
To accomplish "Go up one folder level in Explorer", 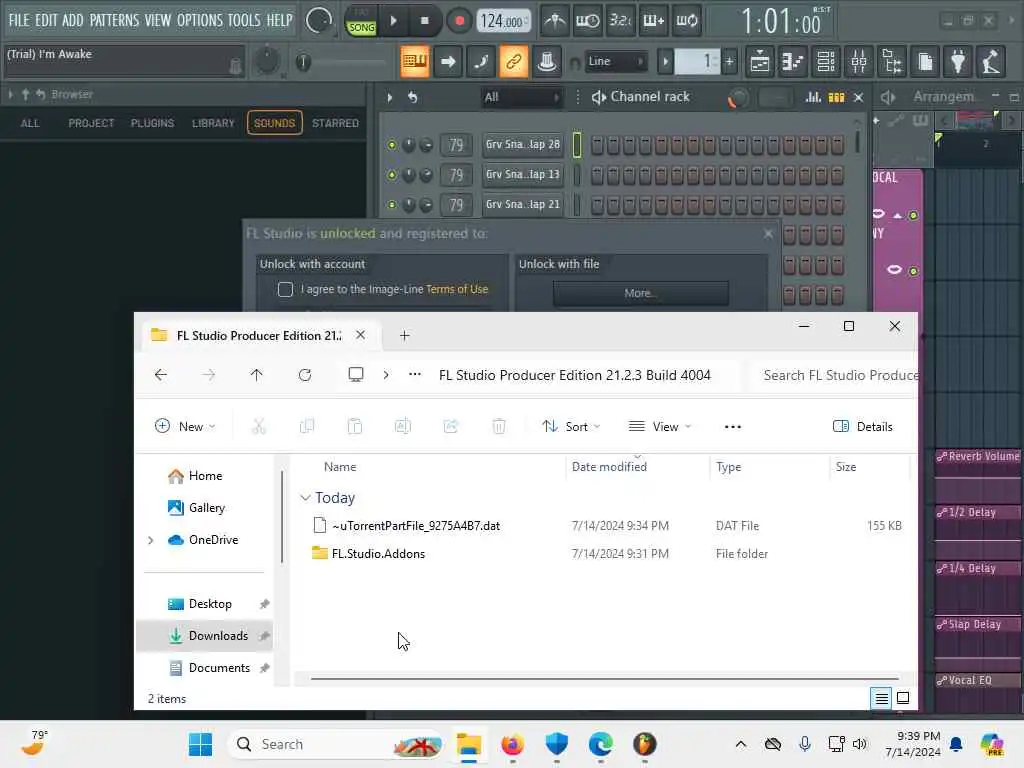I will click(x=256, y=375).
